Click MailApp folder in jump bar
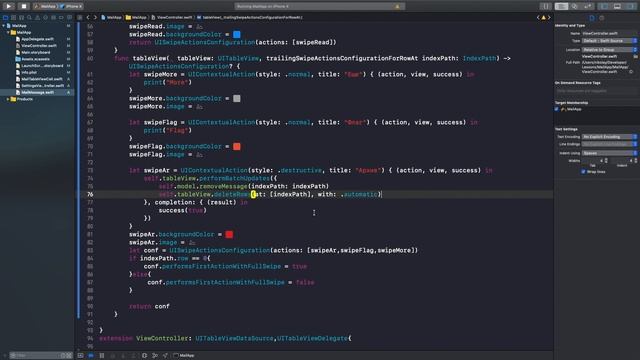The height and width of the screenshot is (360, 640). 136,18
